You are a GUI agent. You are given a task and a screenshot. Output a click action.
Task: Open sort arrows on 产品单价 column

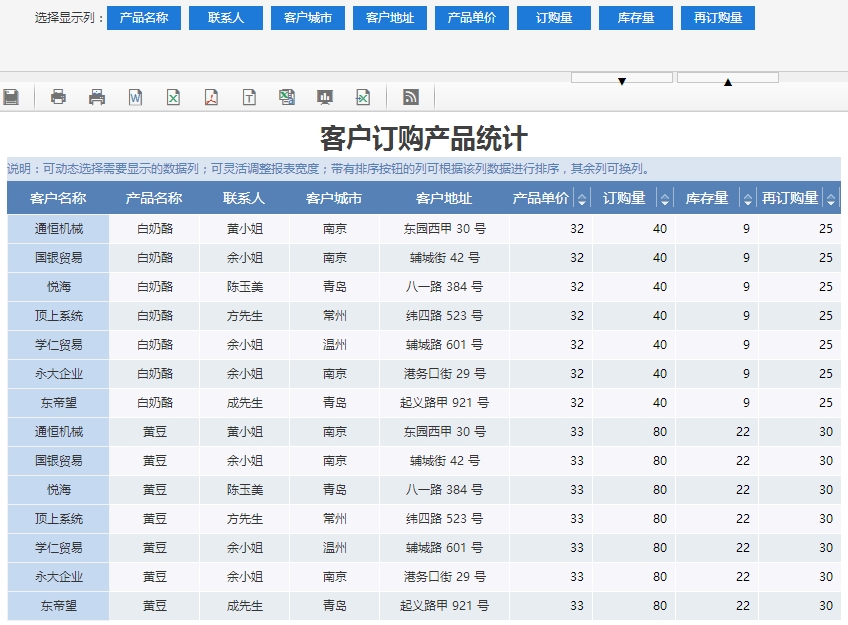tap(581, 199)
